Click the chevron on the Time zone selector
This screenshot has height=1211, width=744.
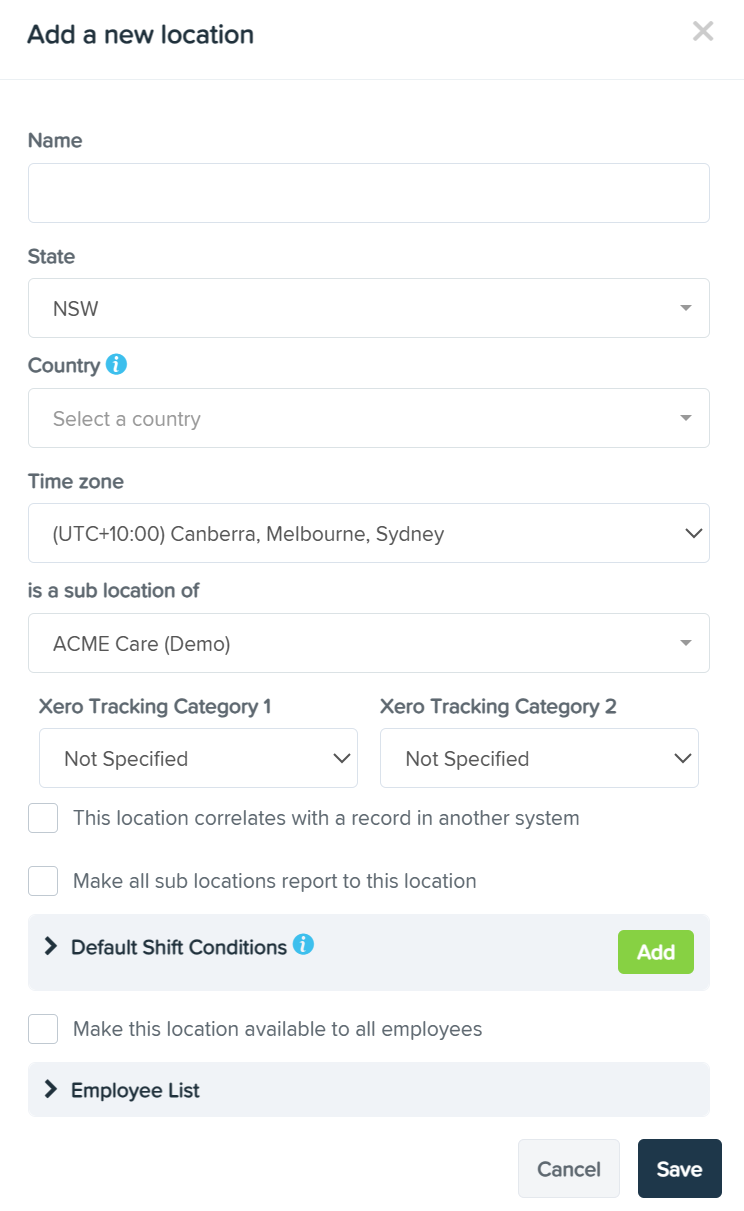pyautogui.click(x=694, y=533)
